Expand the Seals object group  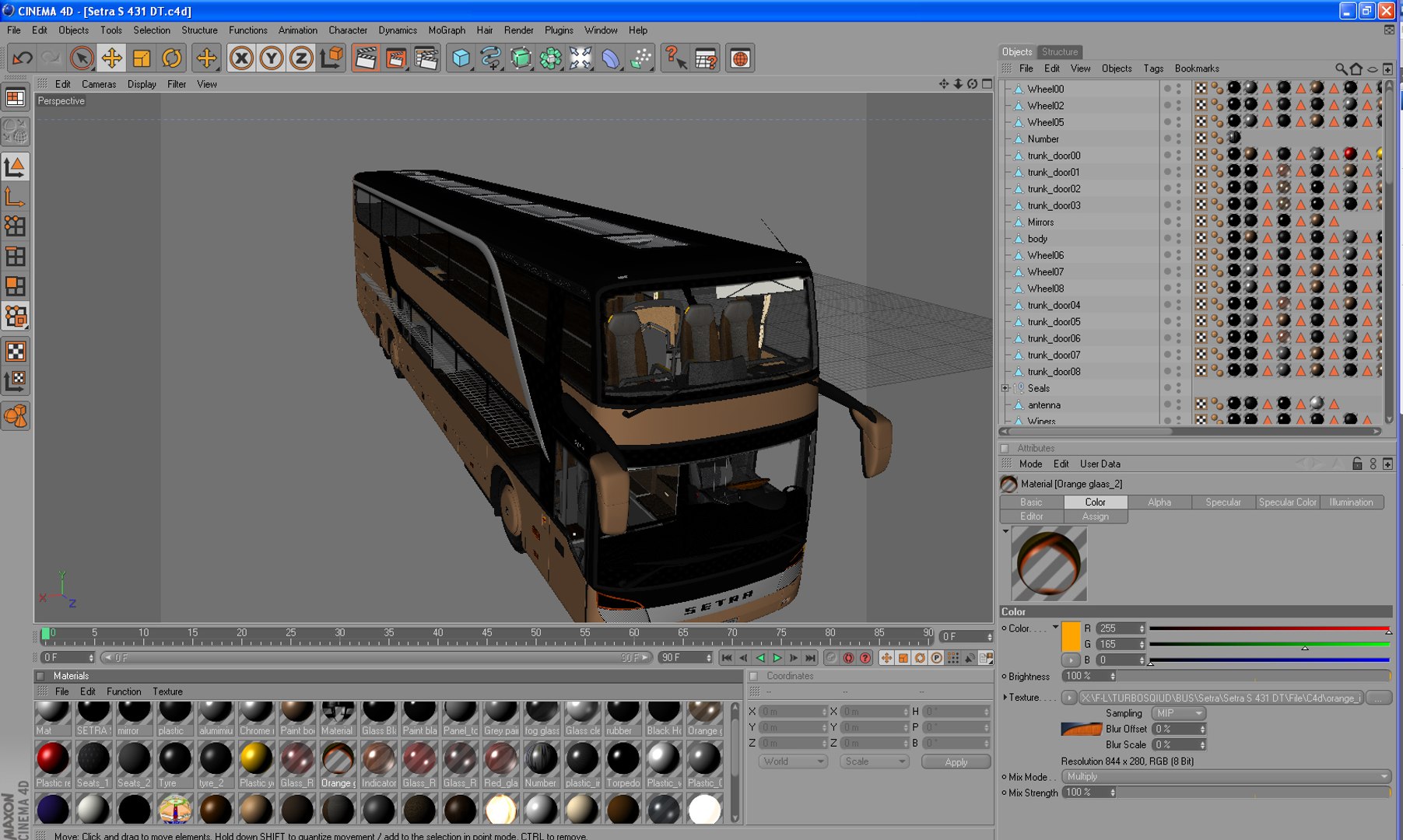point(1005,388)
